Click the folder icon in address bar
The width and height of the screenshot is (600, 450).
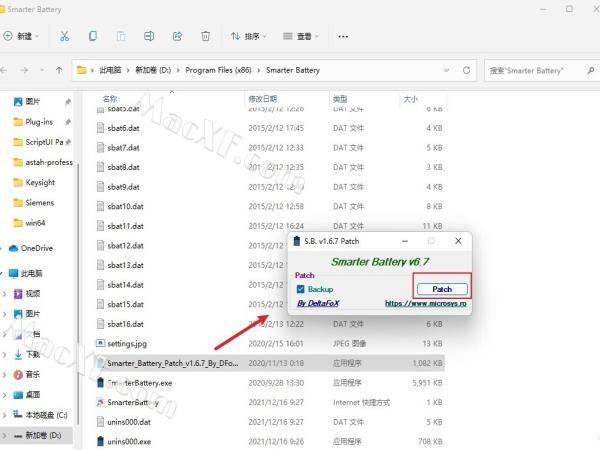82,70
